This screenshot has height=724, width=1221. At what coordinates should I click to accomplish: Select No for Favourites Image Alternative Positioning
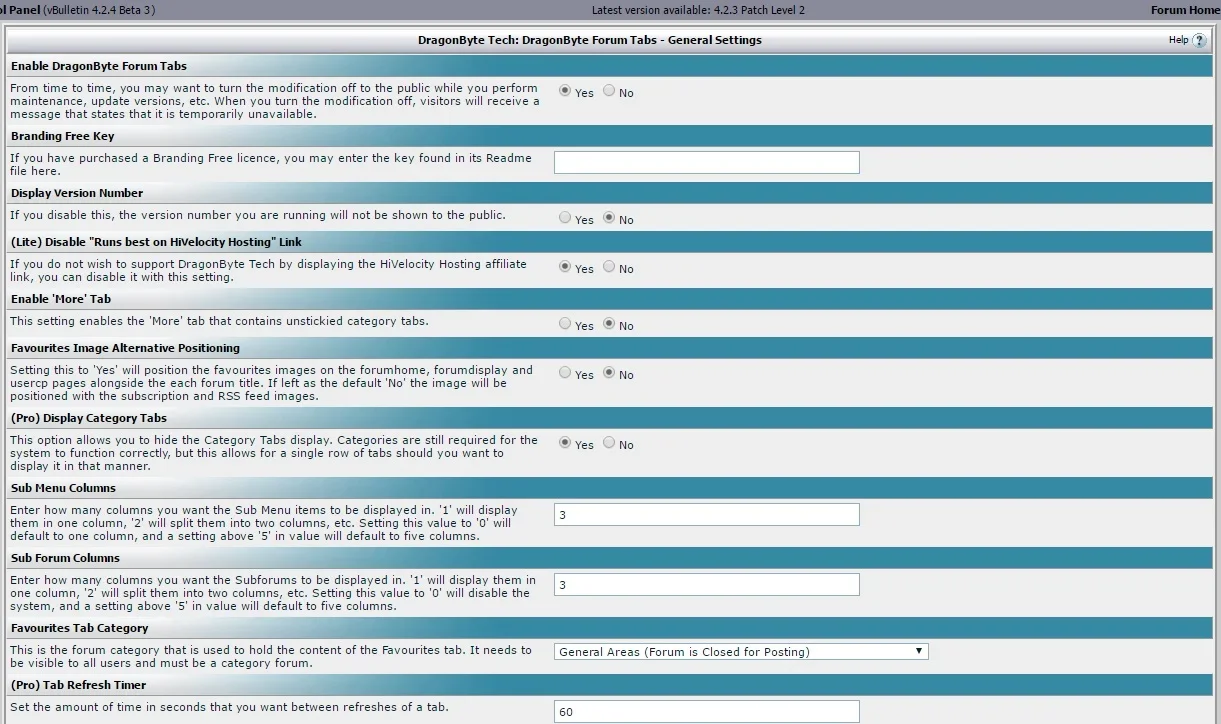coord(609,373)
